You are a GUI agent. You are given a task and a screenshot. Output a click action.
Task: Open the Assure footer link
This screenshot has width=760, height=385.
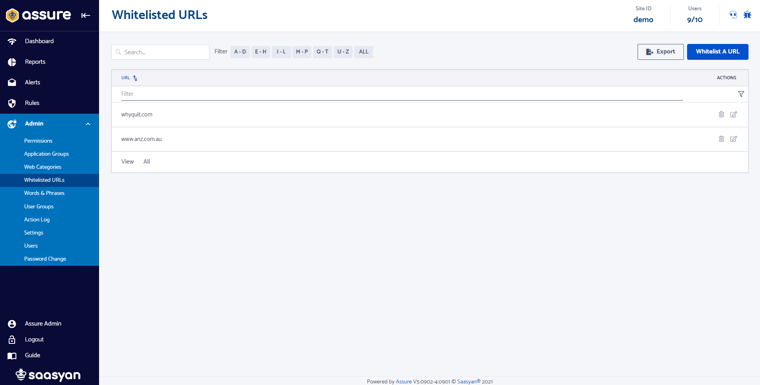(404, 382)
